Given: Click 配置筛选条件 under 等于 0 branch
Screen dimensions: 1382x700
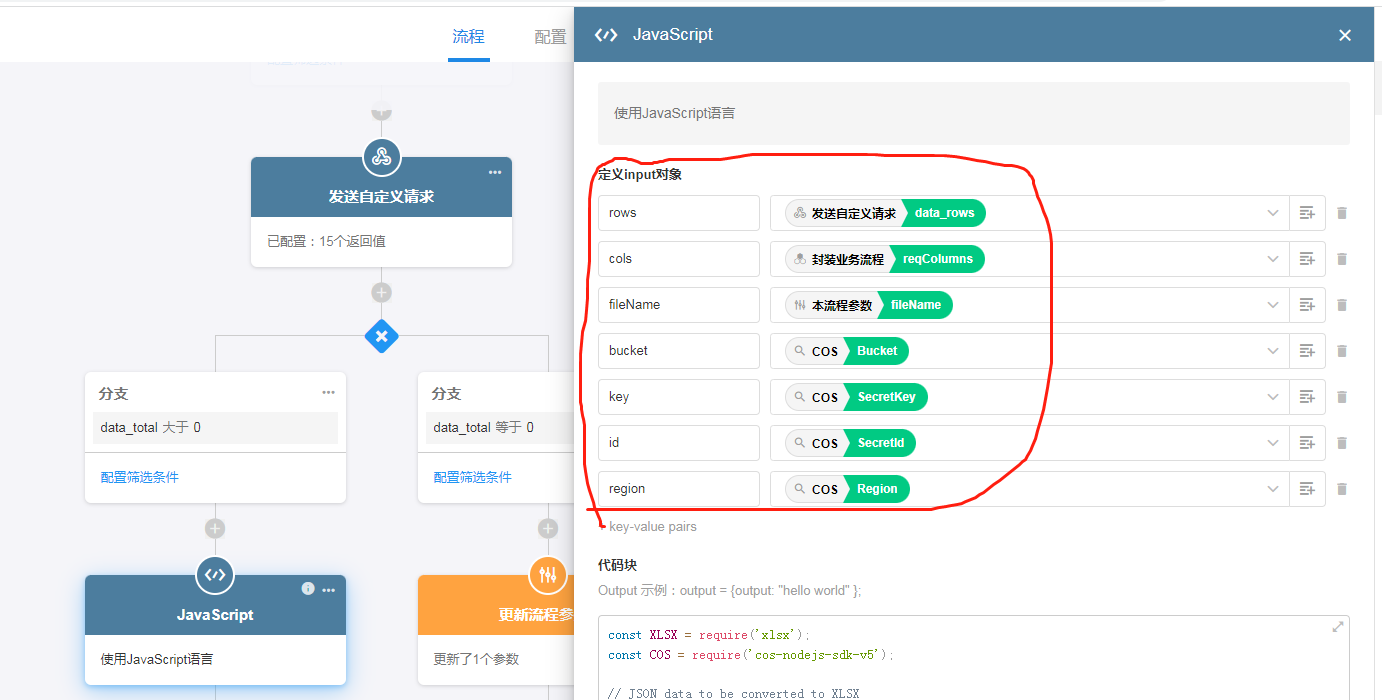Looking at the screenshot, I should [473, 477].
